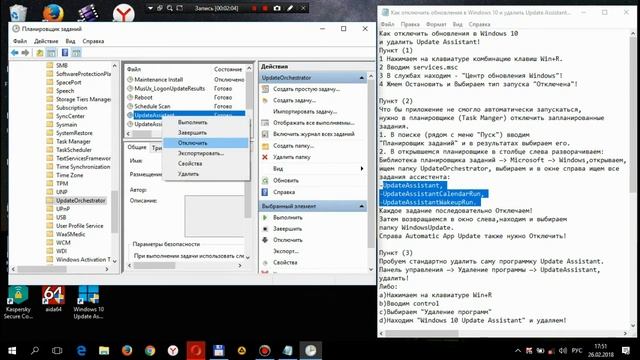
Task: Click 'Отображать все выполняемые...' action
Action: (313, 123)
